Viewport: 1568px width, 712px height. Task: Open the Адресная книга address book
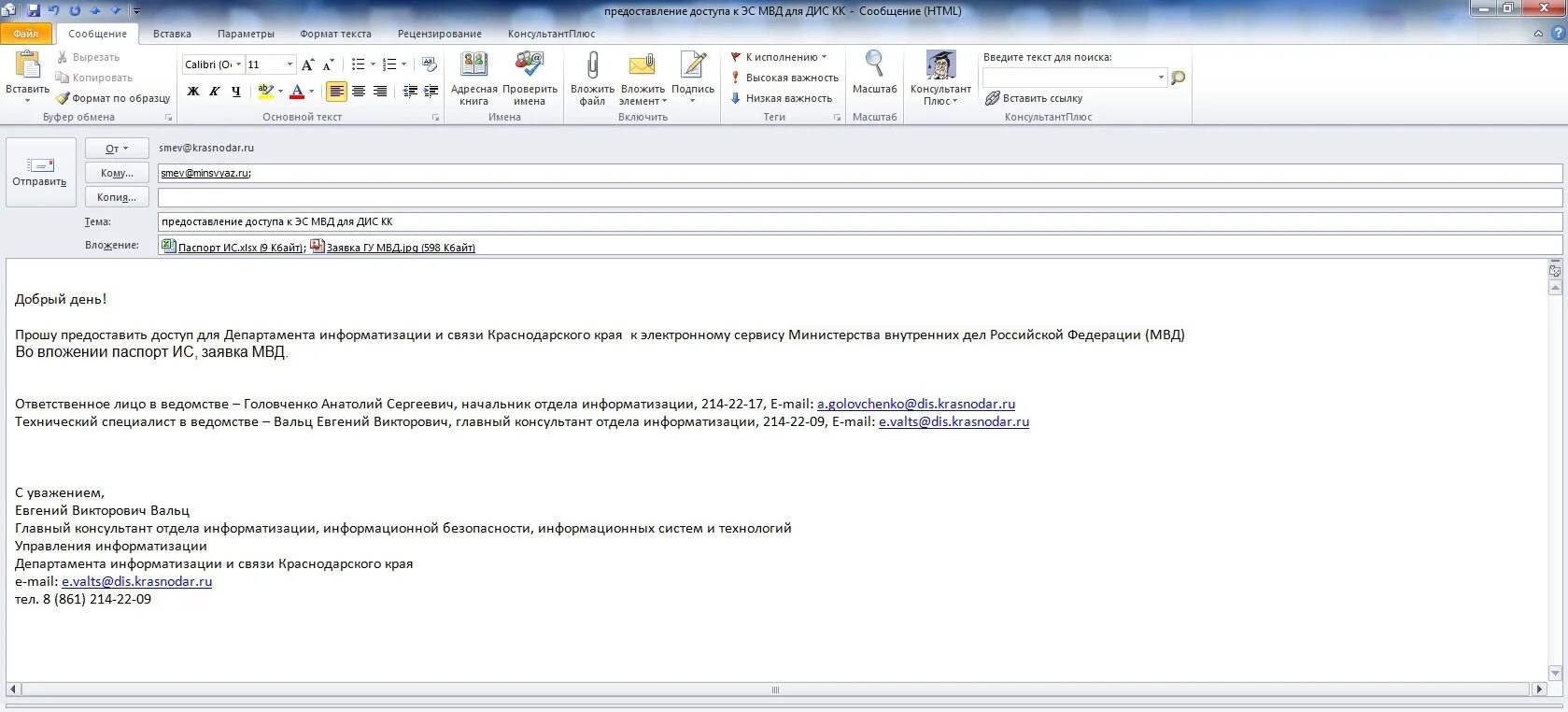point(474,78)
